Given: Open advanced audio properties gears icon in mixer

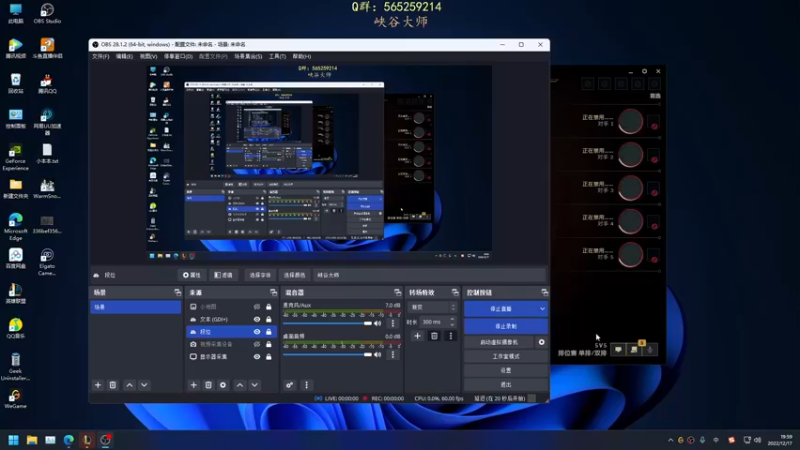Looking at the screenshot, I should tap(289, 385).
